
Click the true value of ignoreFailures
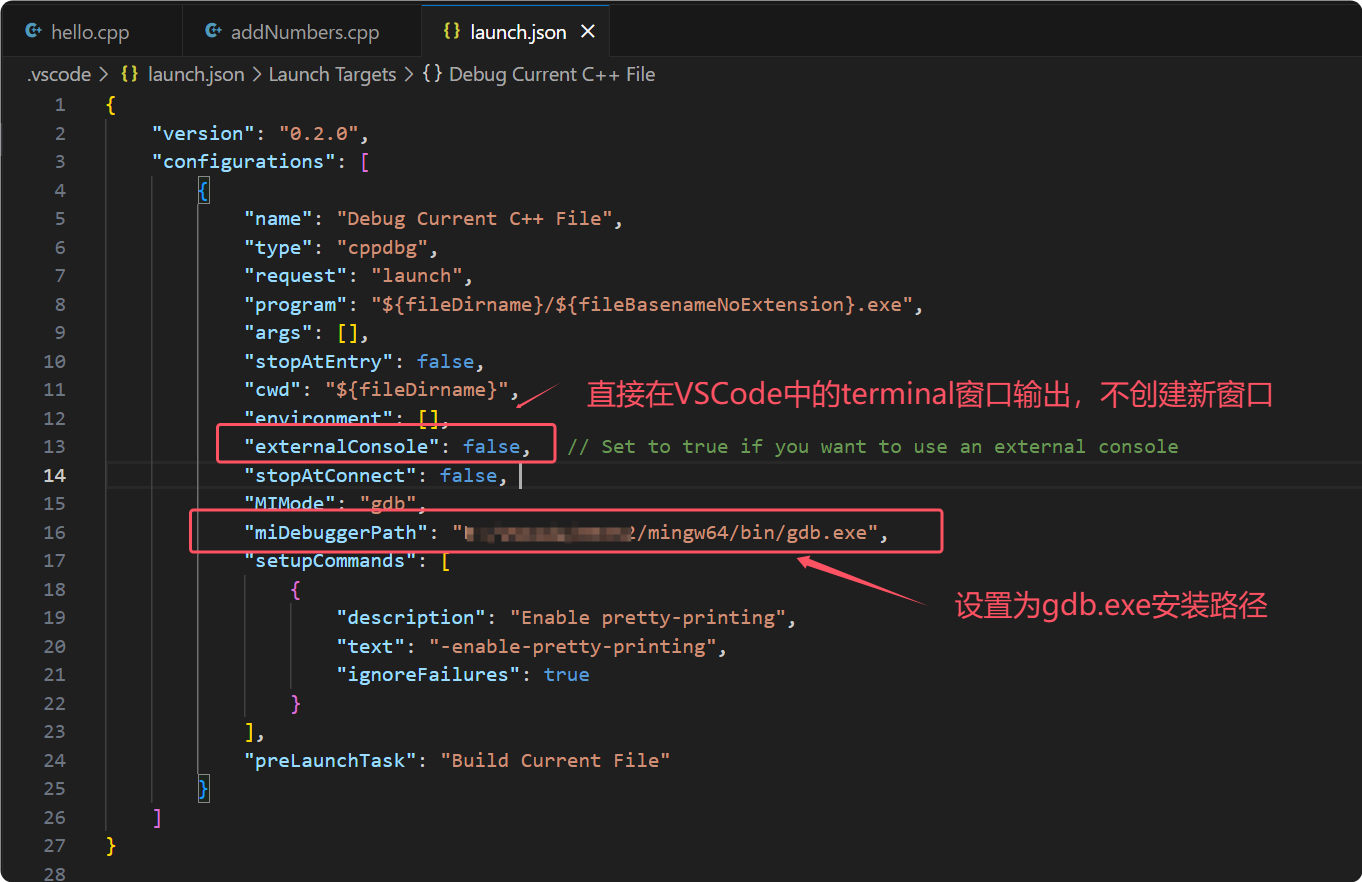coord(567,674)
